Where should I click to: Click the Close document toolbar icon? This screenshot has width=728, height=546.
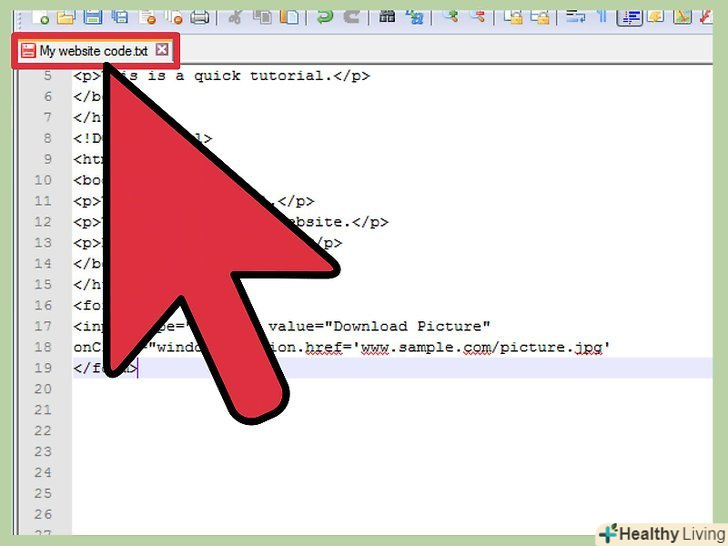pyautogui.click(x=148, y=17)
